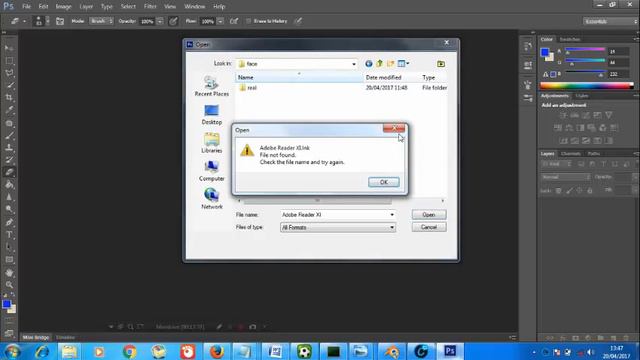Open Computer in Open dialog sidebar
This screenshot has height=360, width=640.
click(211, 171)
